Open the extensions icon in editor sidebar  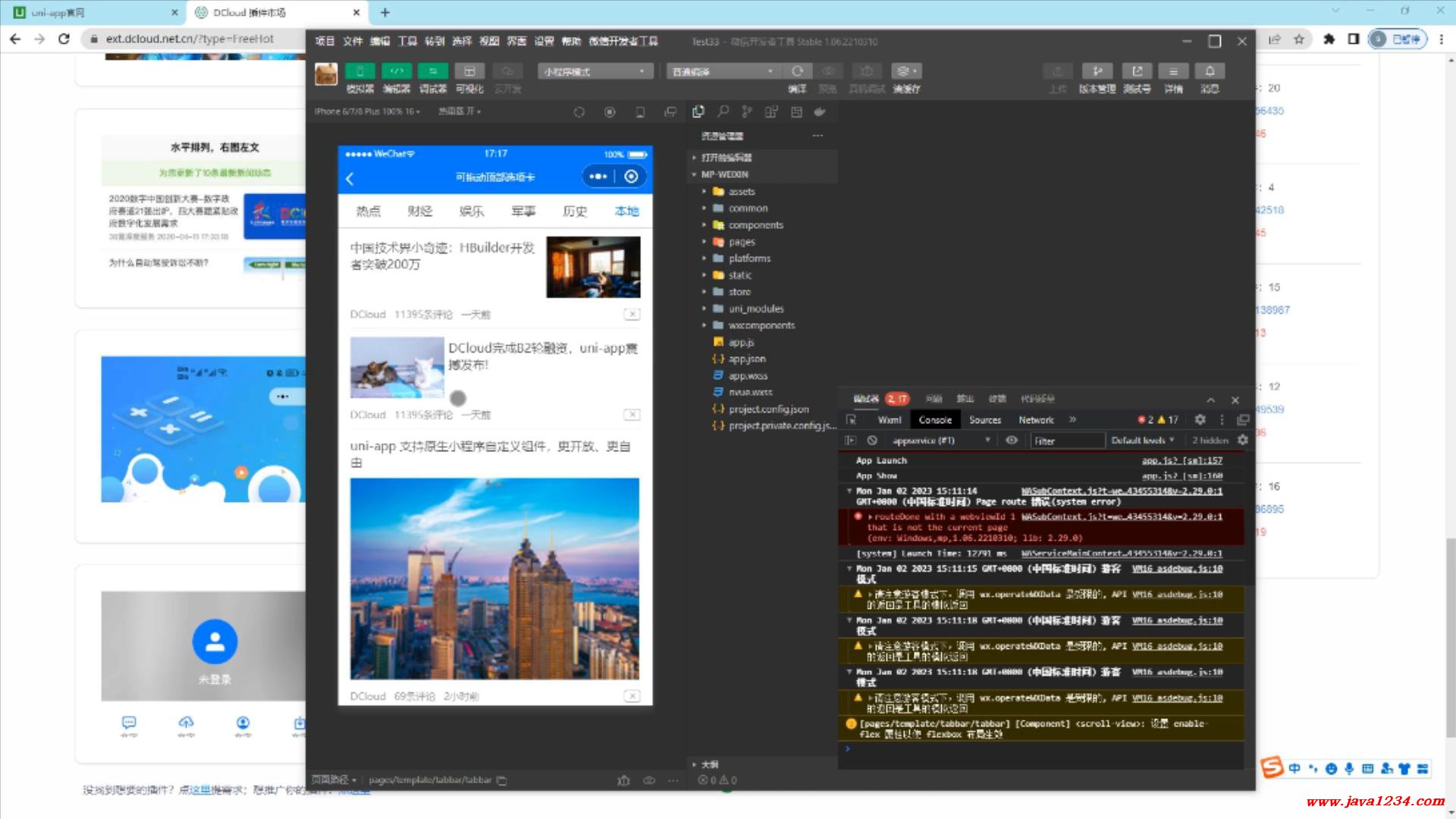[771, 112]
